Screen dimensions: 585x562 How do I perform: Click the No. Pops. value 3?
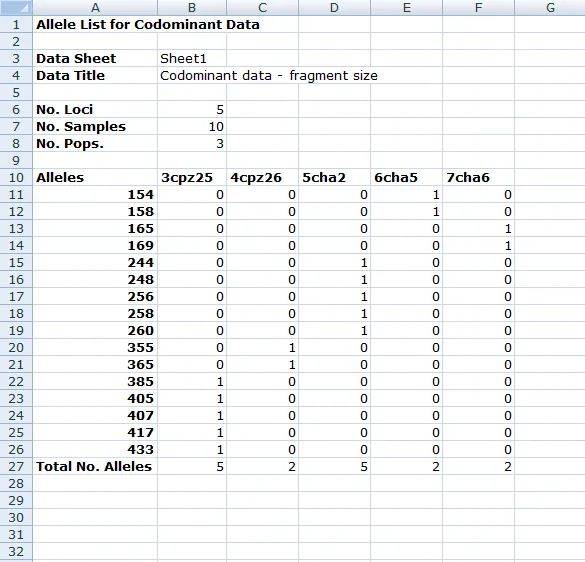192,144
